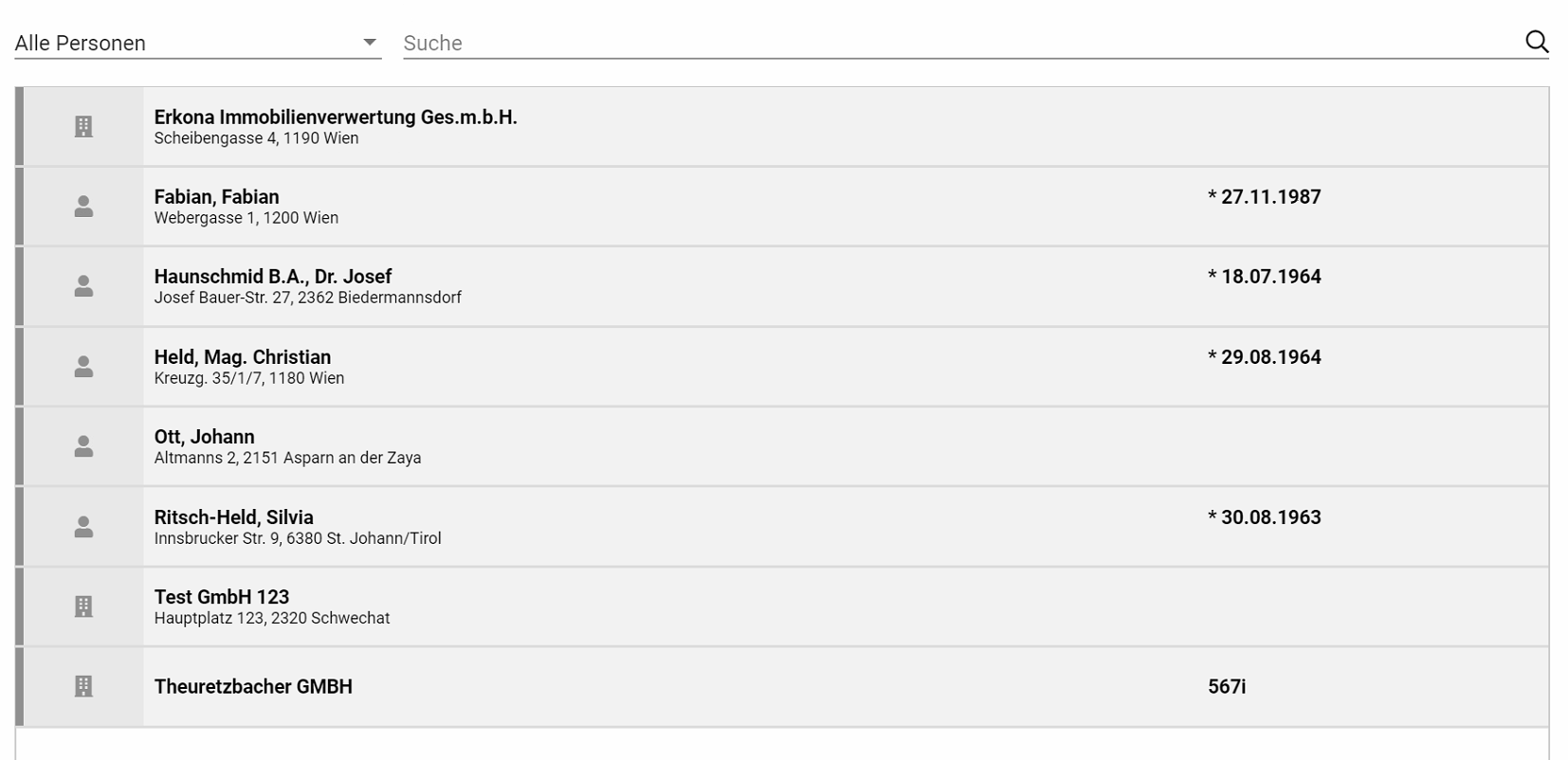Click person icon for Ritsch-Held, Silvia

point(83,527)
